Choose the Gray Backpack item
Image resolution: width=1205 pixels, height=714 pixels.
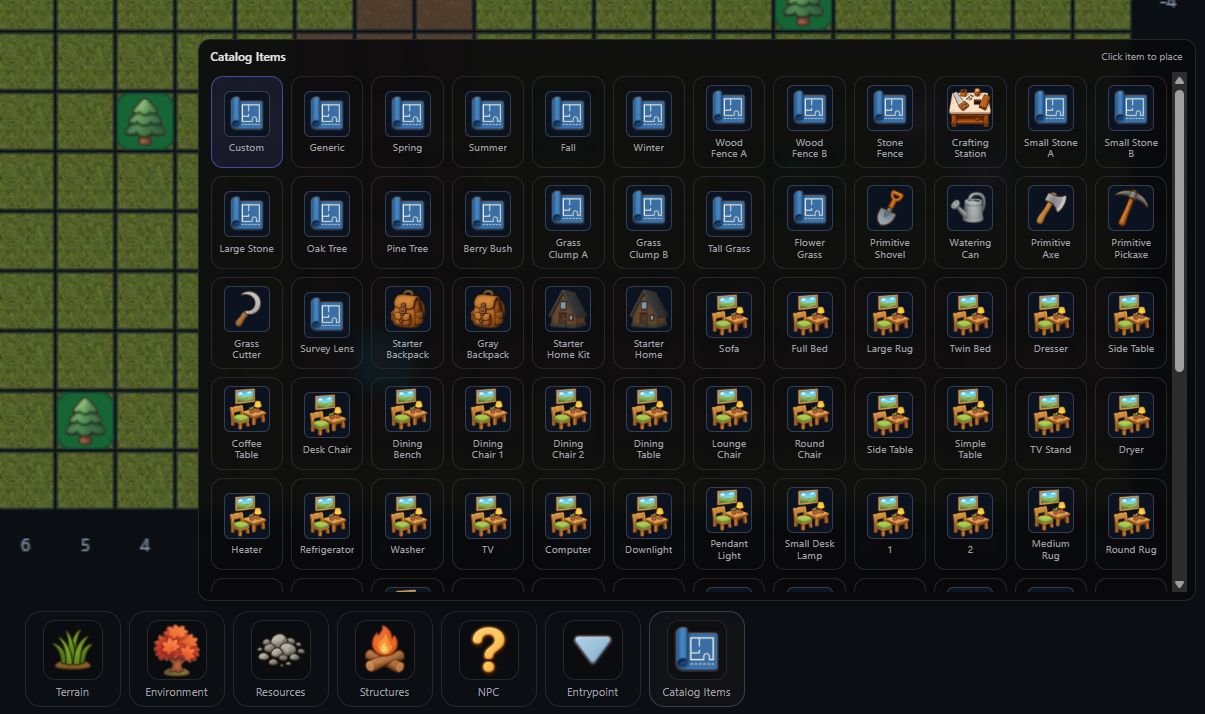[487, 322]
